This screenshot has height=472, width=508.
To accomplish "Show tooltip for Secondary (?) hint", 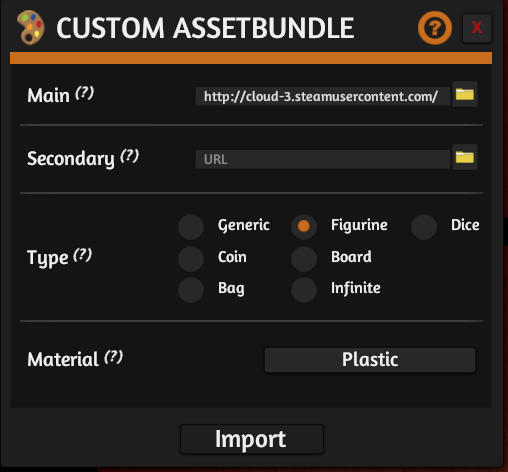I will pos(129,156).
